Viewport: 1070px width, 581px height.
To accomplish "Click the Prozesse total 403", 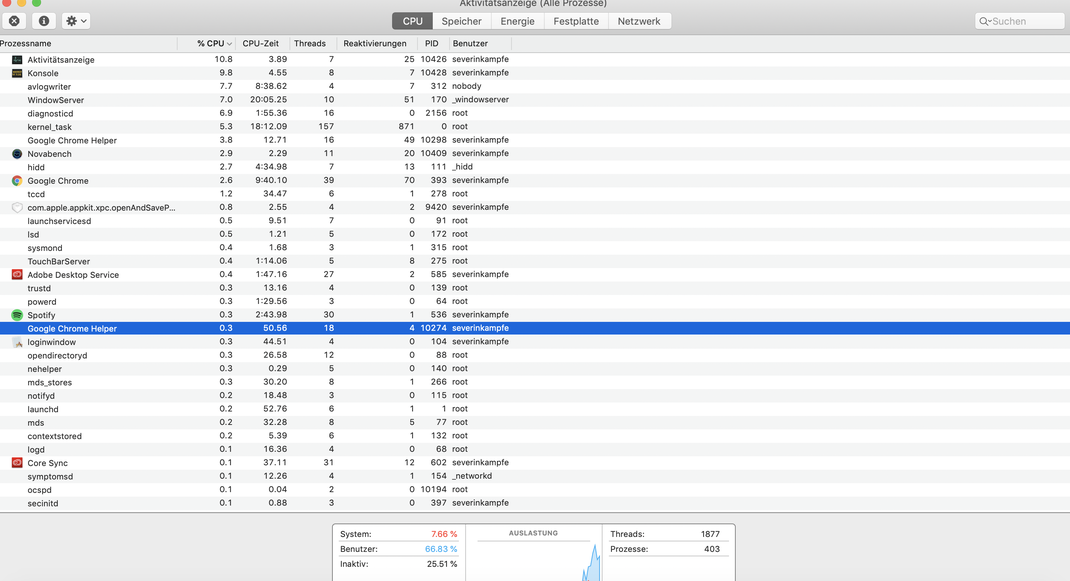I will (712, 549).
